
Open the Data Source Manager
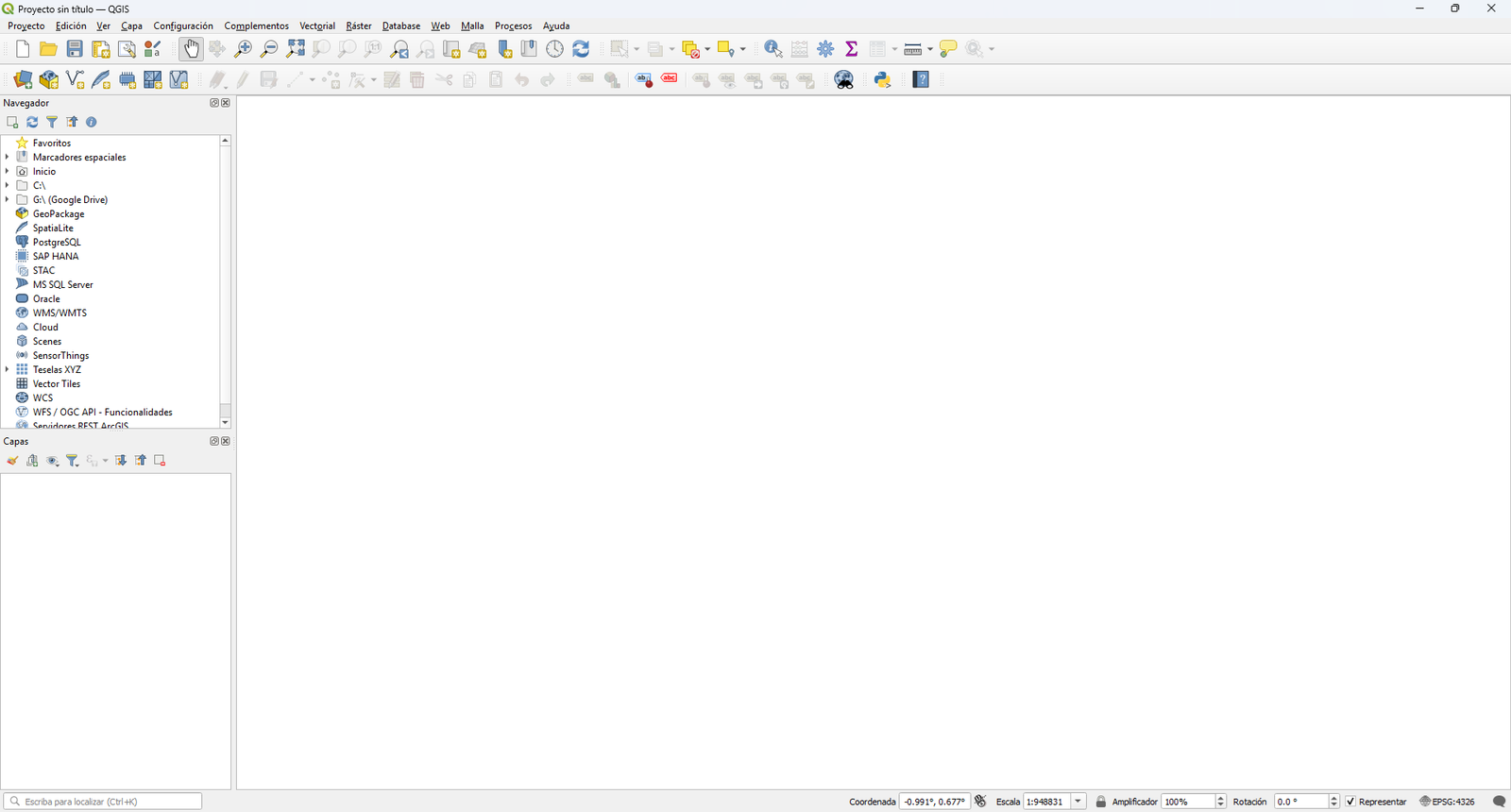click(23, 80)
